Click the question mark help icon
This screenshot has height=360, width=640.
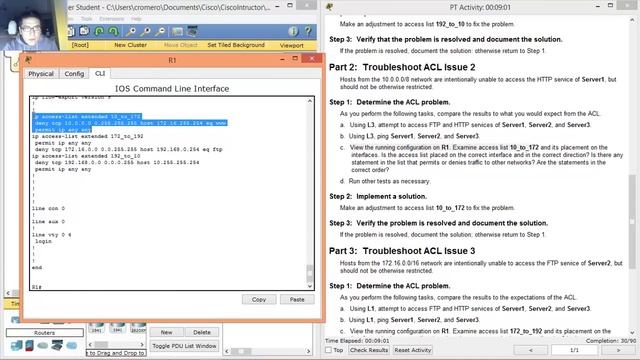[x=308, y=31]
